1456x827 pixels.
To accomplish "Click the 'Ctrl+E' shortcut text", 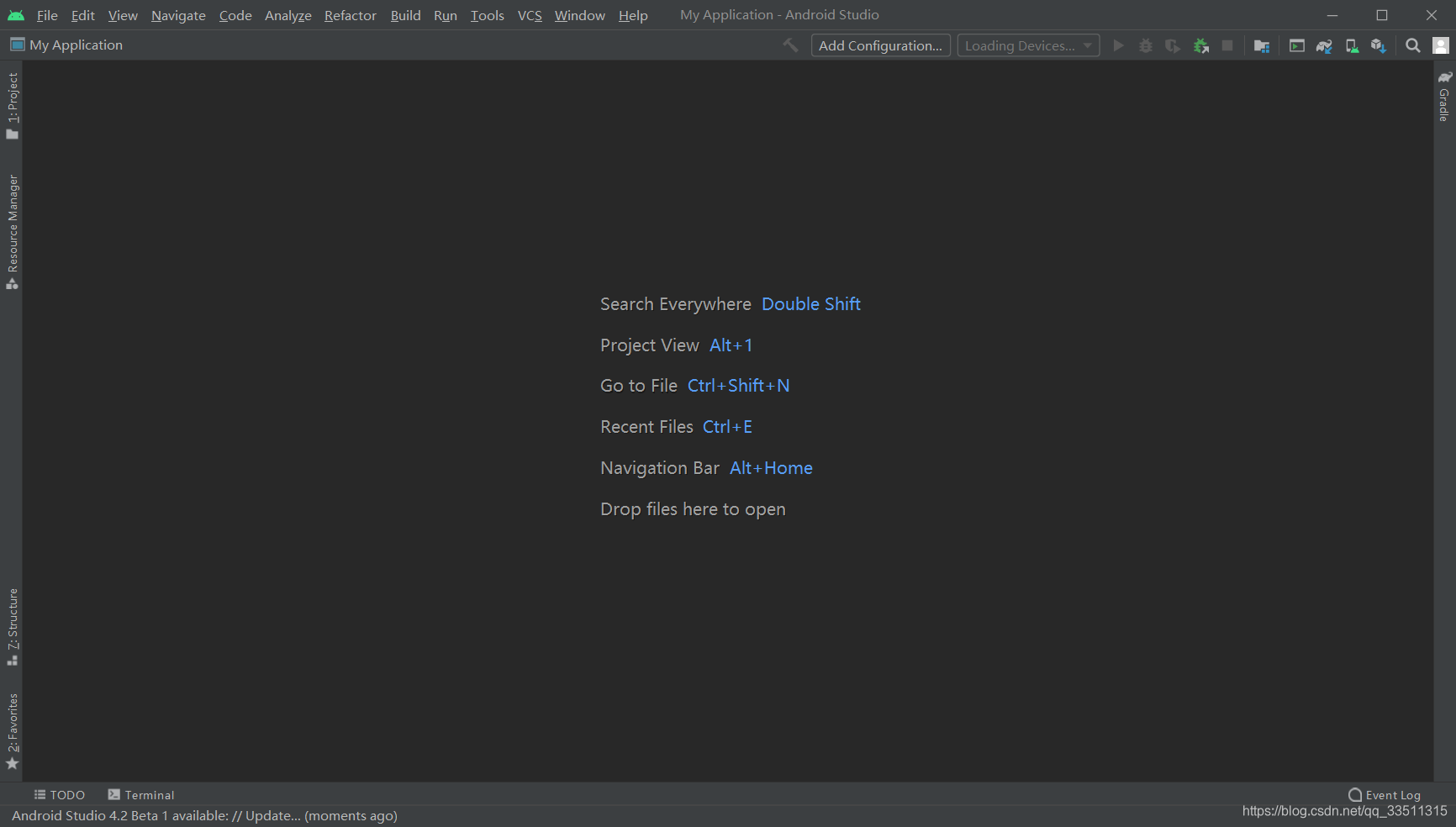I will point(727,427).
